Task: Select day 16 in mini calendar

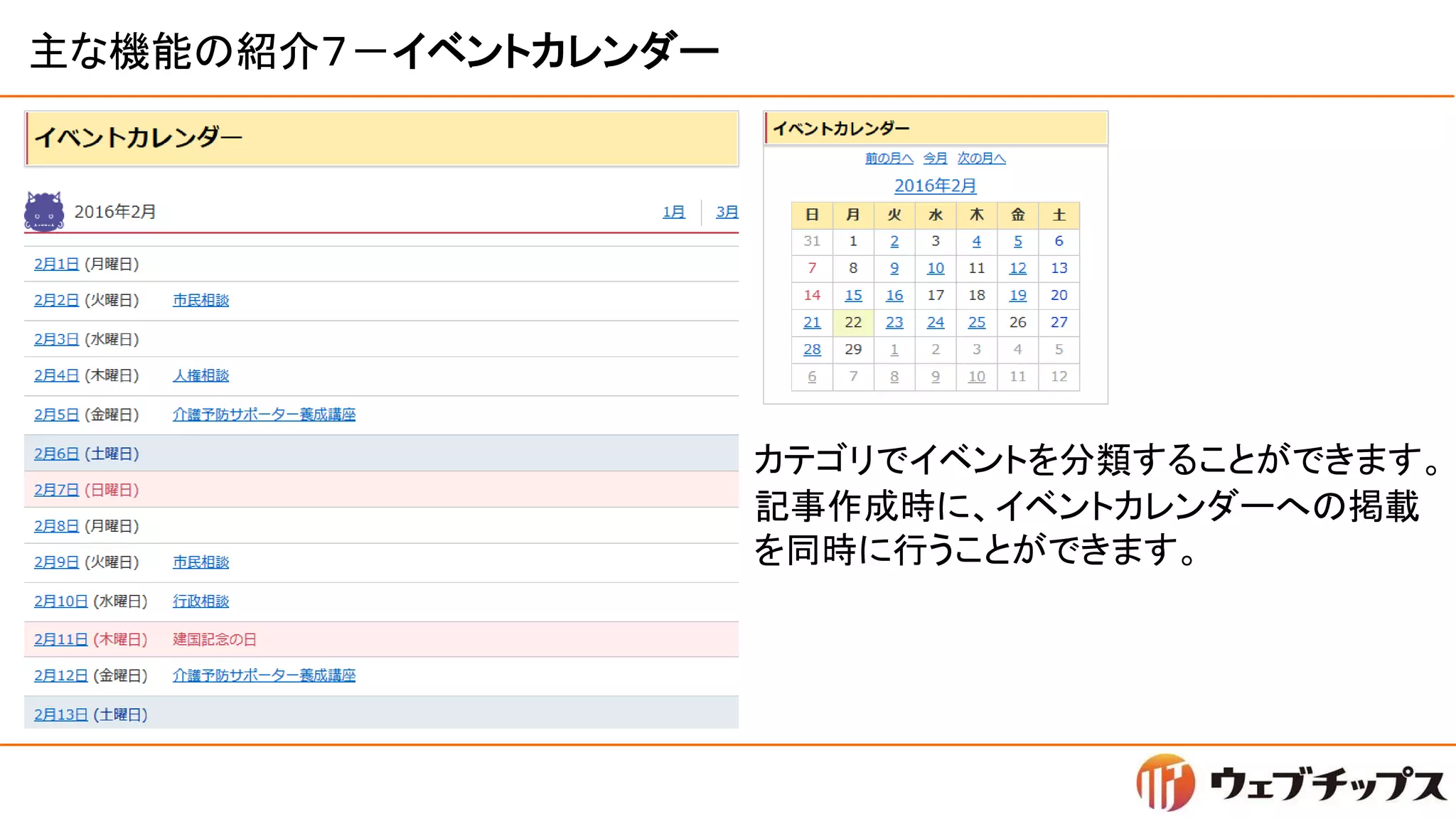Action: point(894,296)
